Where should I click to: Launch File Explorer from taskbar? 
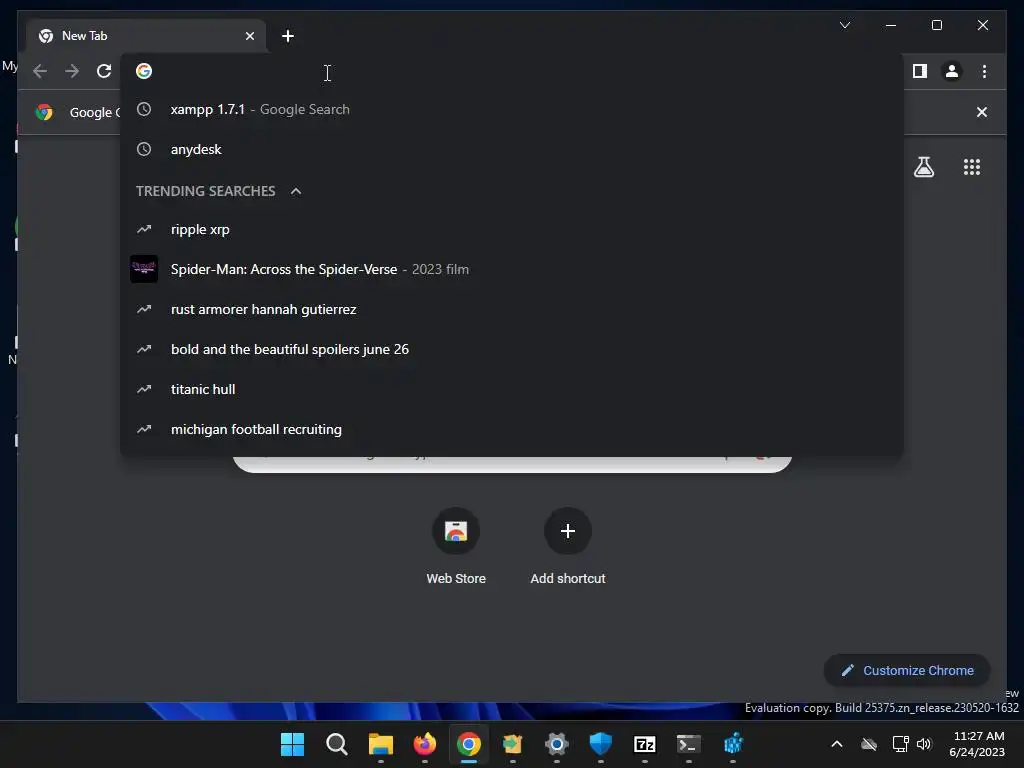point(380,744)
